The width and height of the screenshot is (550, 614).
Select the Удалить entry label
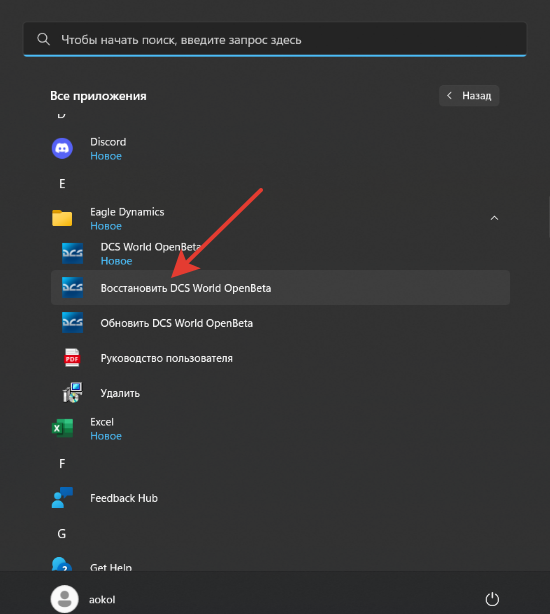tap(120, 393)
